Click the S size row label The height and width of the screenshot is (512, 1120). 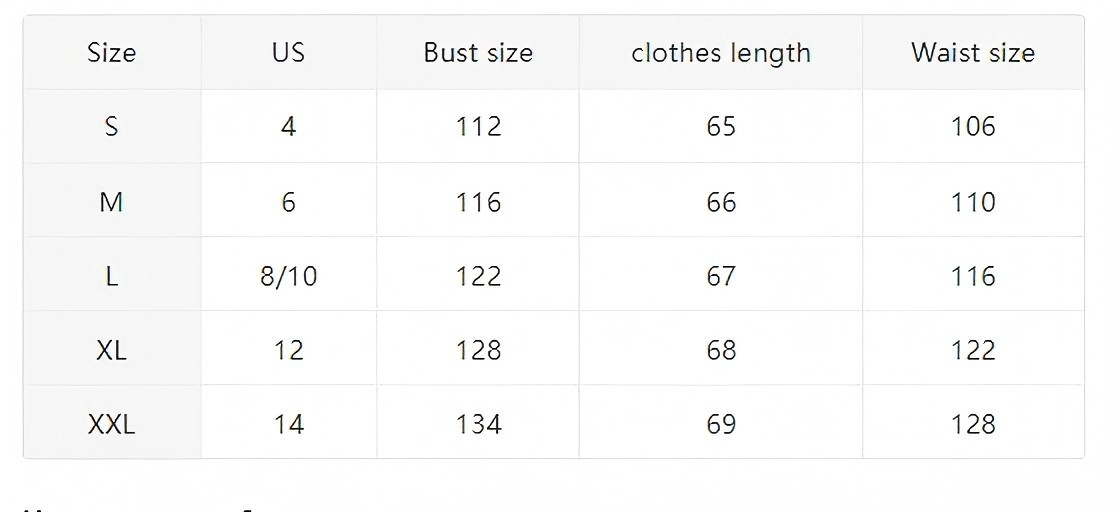point(111,127)
